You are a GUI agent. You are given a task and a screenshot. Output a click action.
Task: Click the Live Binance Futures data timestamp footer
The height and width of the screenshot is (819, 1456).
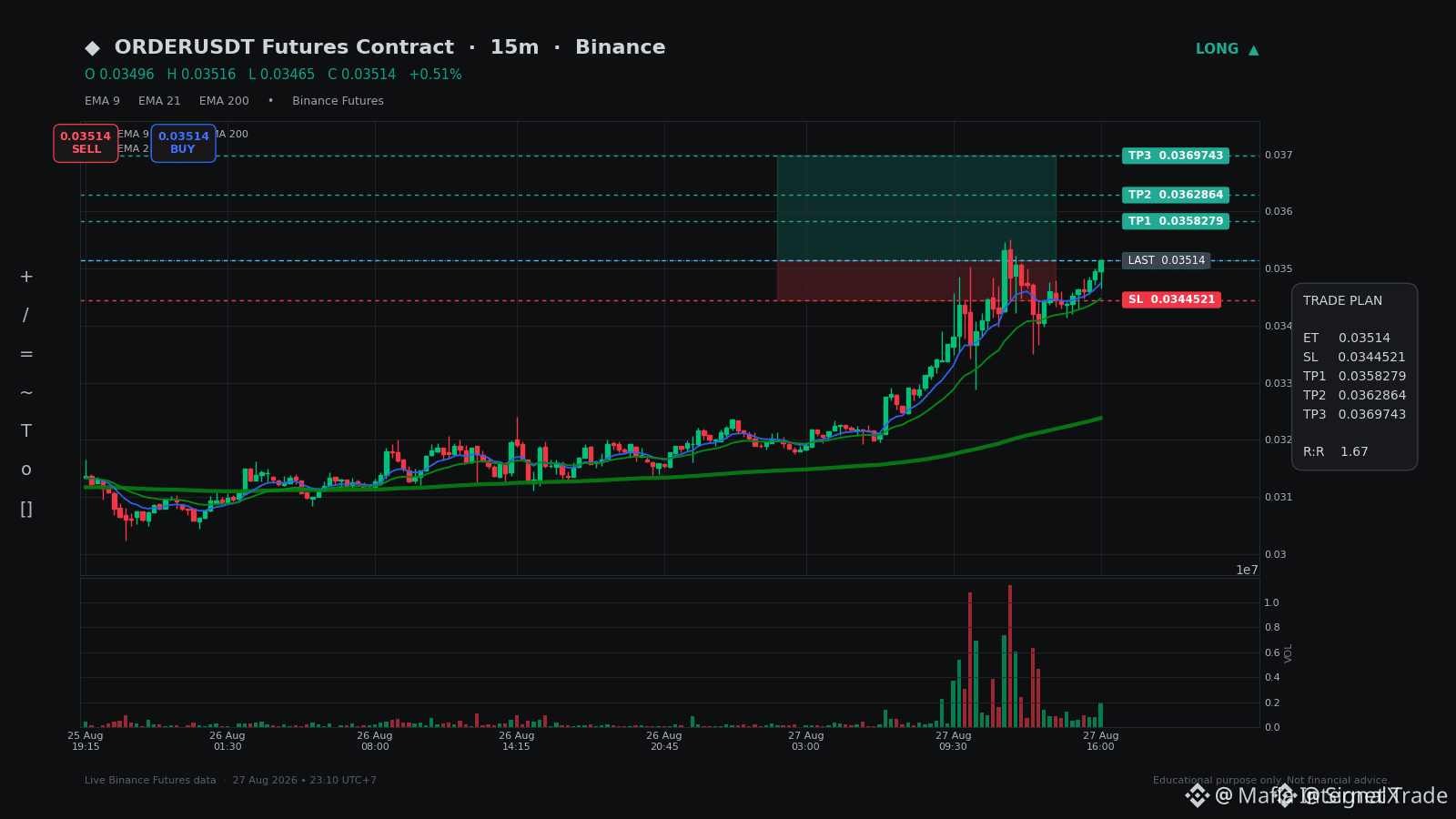pos(230,781)
